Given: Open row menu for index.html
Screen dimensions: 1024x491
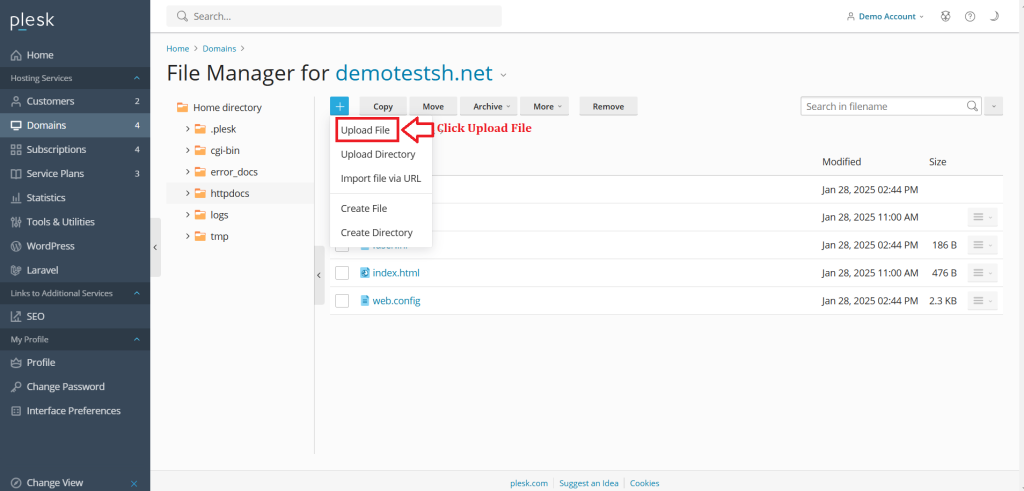Looking at the screenshot, I should click(982, 273).
